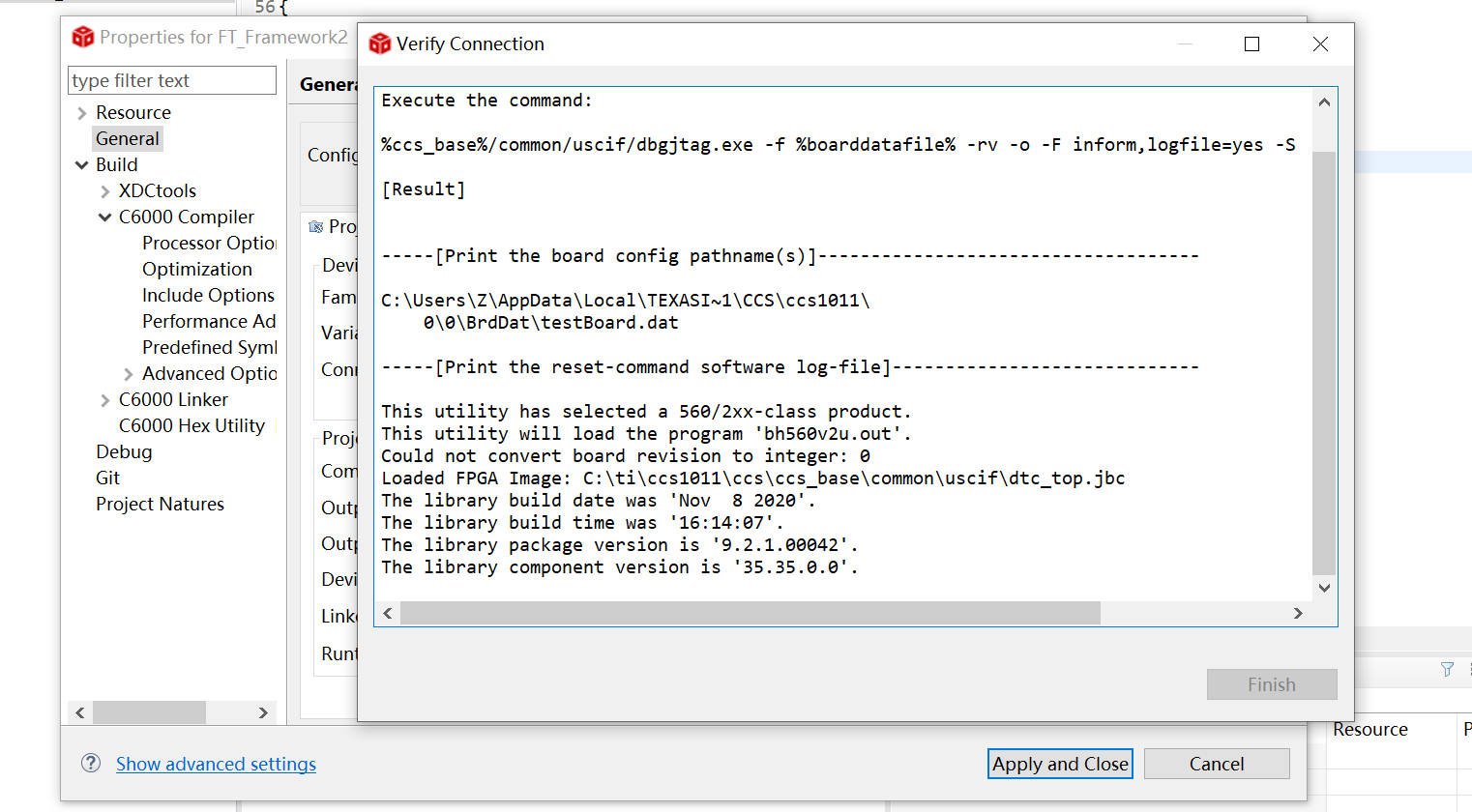Select General in the properties tree

128,138
